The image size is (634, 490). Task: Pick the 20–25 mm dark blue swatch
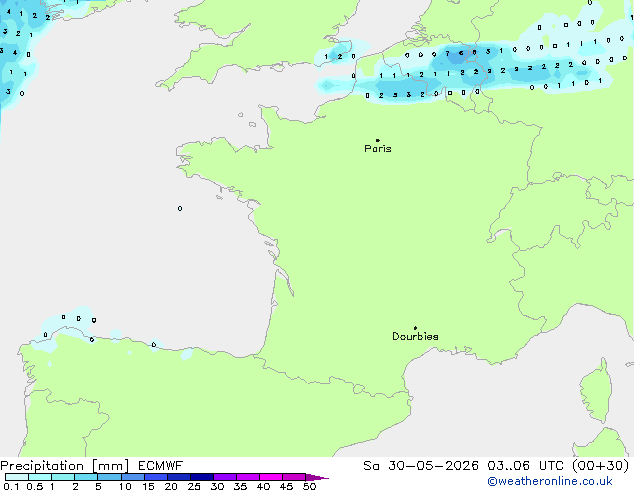pyautogui.click(x=179, y=477)
